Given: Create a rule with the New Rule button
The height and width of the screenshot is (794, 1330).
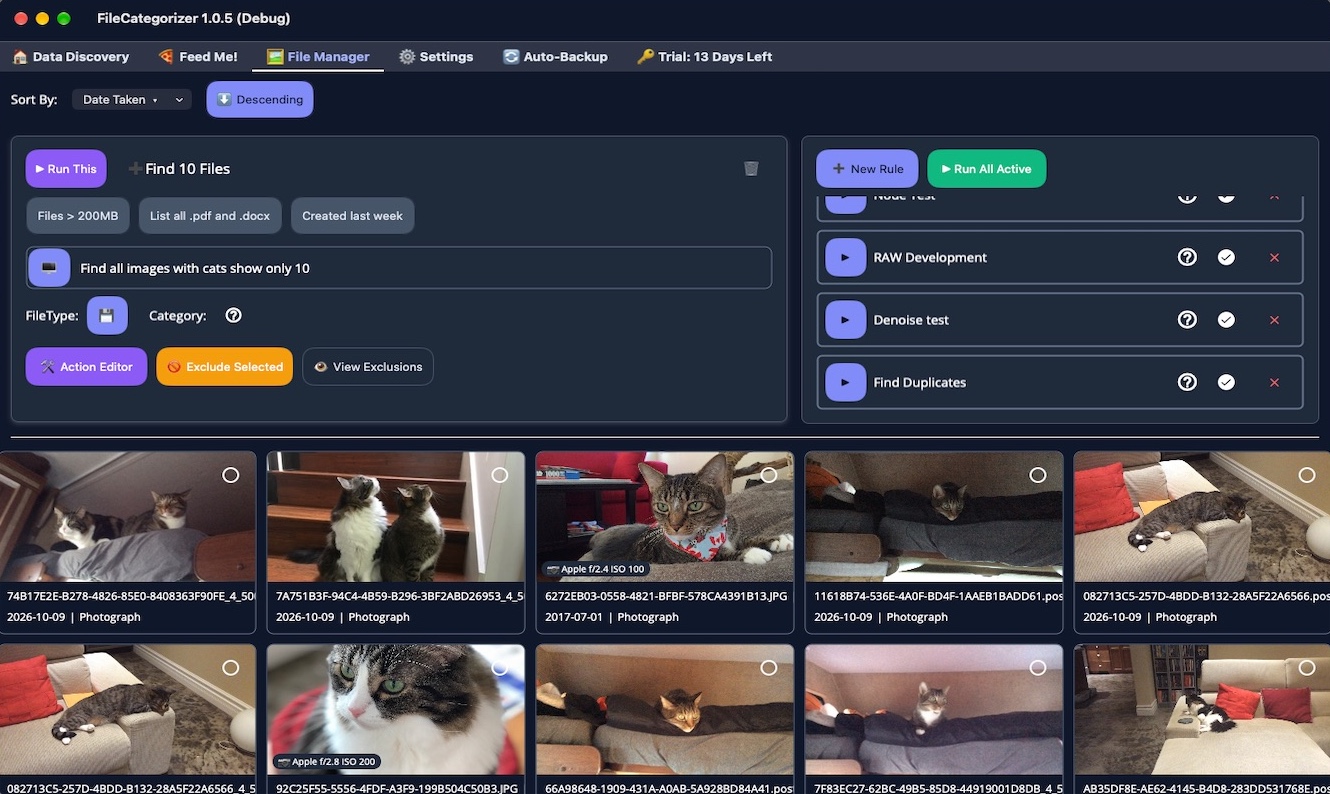Looking at the screenshot, I should tap(867, 169).
